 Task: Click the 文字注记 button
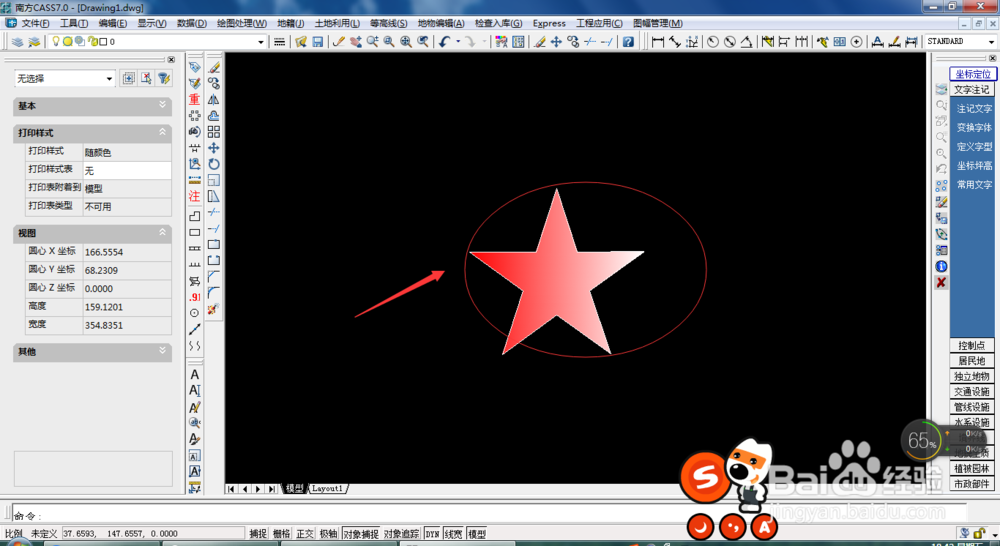(972, 90)
